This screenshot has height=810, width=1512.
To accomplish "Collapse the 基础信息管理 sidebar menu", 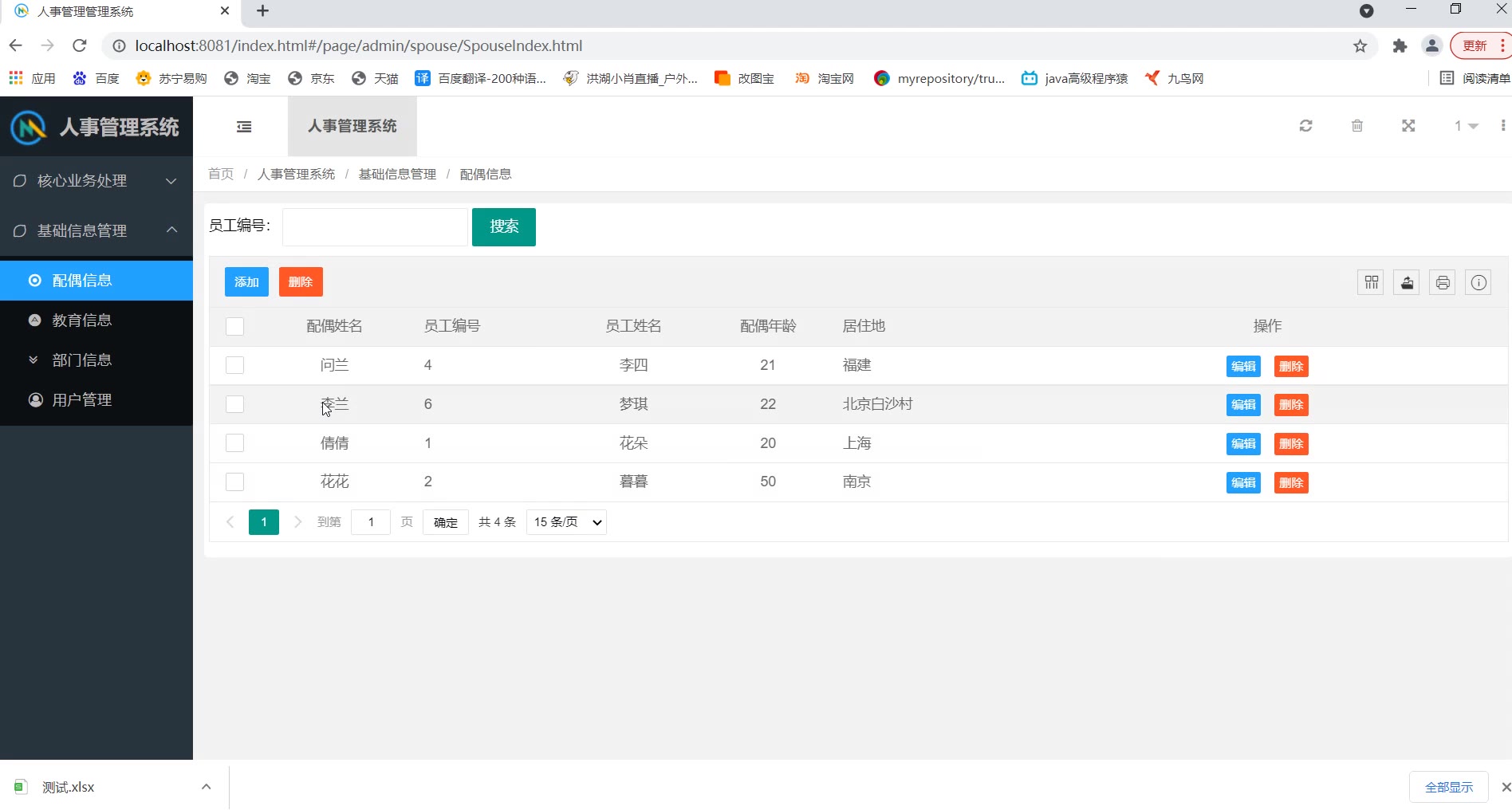I will point(96,230).
